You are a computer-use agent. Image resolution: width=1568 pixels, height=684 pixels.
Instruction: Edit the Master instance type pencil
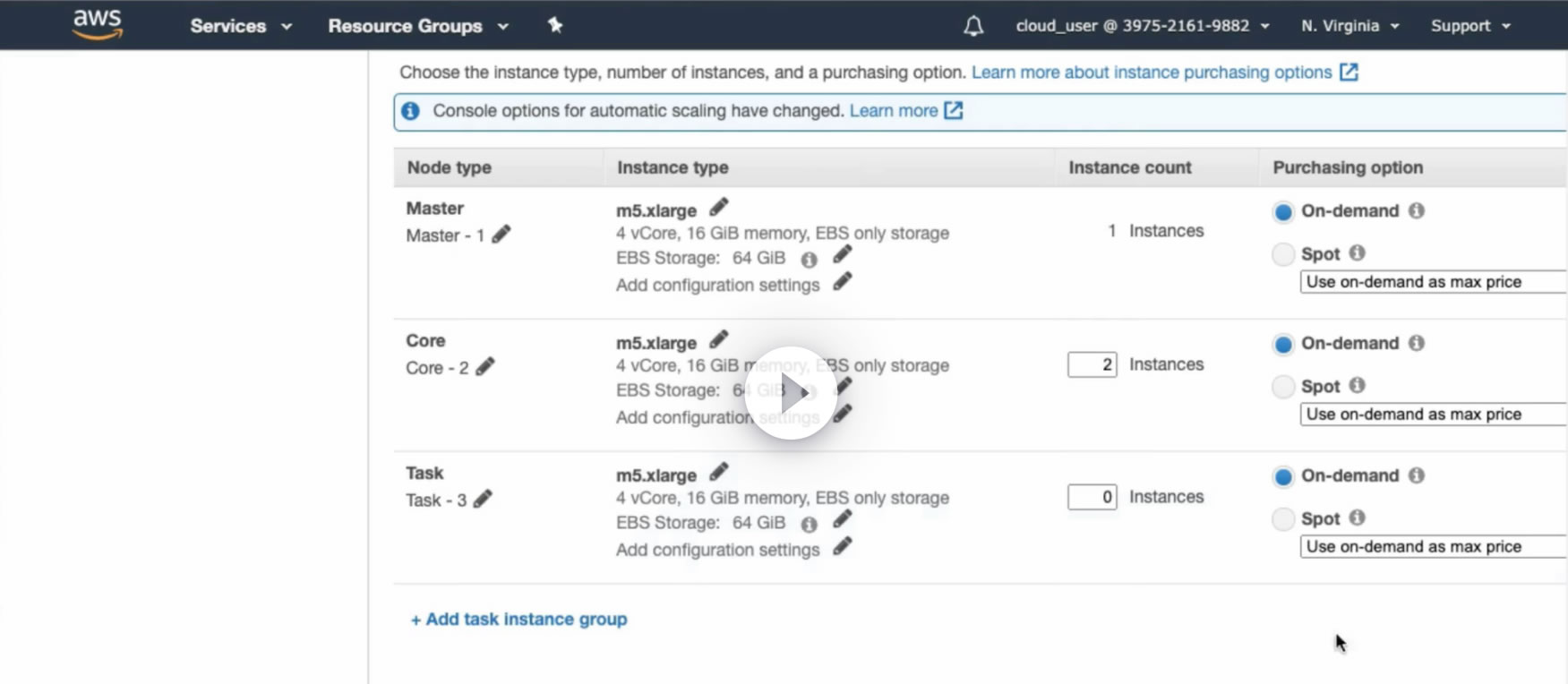pyautogui.click(x=718, y=208)
